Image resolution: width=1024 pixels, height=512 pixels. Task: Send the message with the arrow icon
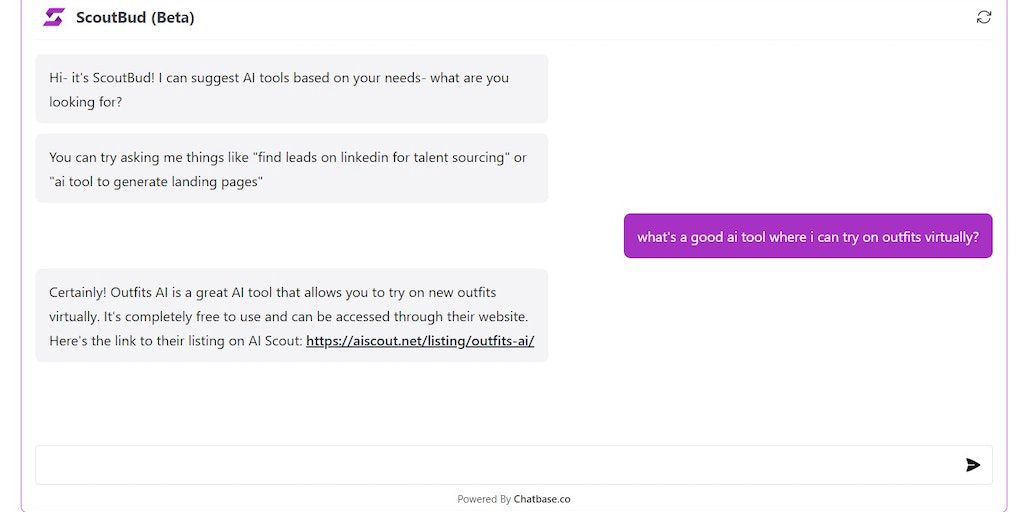click(x=973, y=465)
